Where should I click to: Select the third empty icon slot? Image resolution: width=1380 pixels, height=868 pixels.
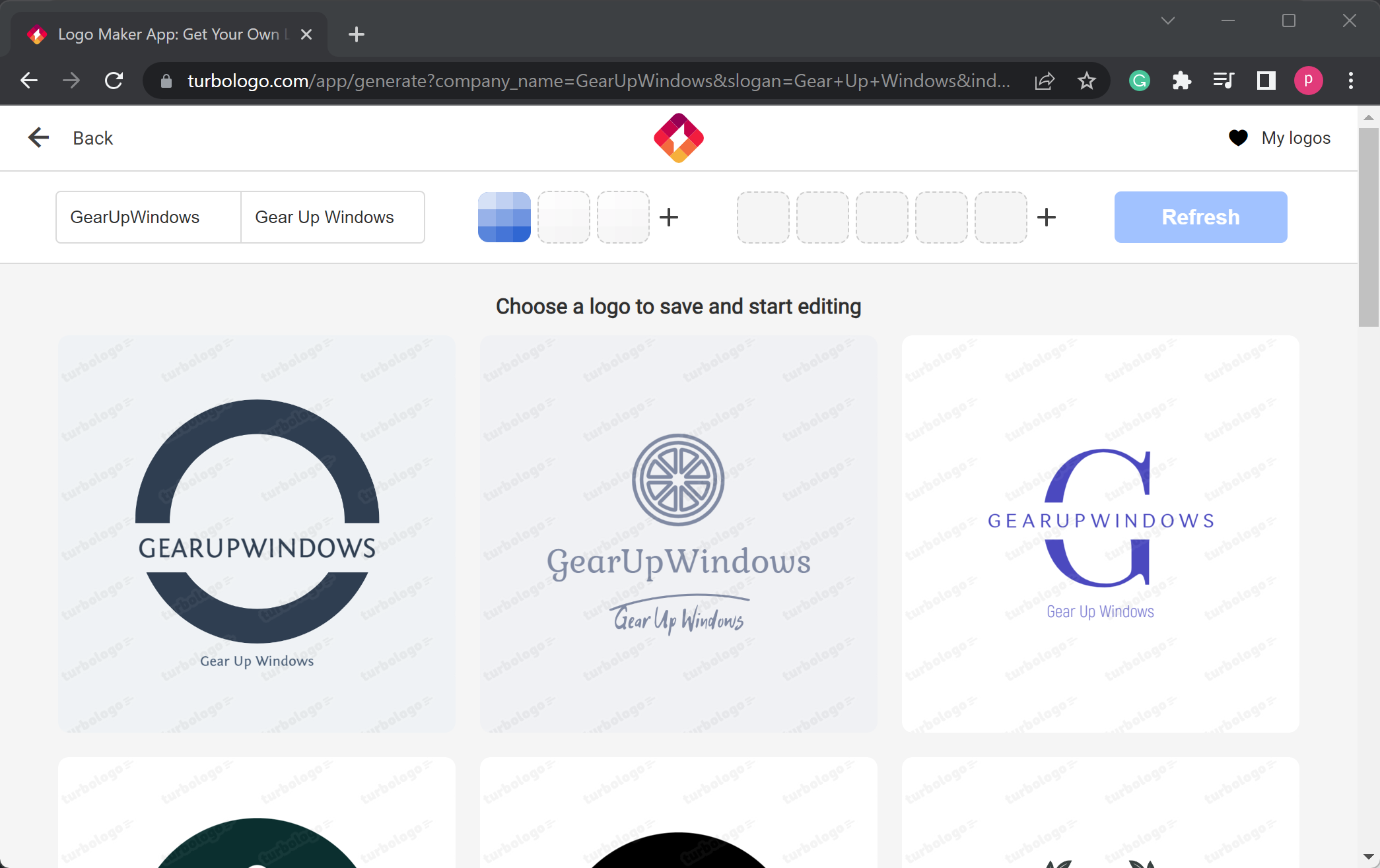pos(882,217)
